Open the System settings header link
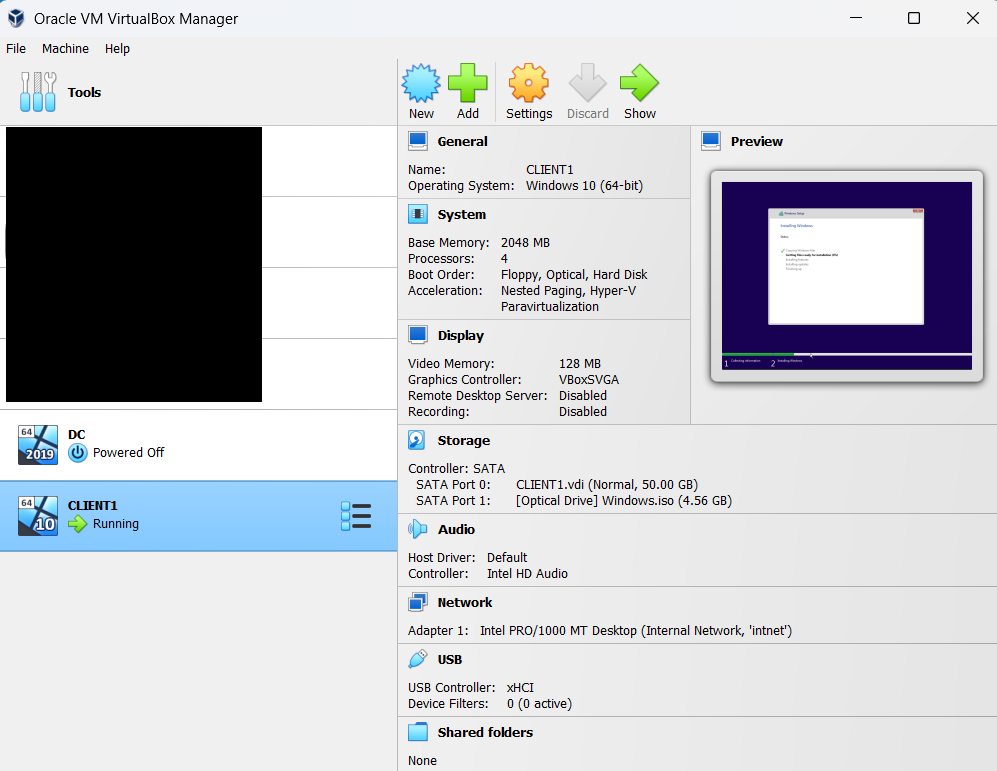The image size is (997, 771). [462, 214]
